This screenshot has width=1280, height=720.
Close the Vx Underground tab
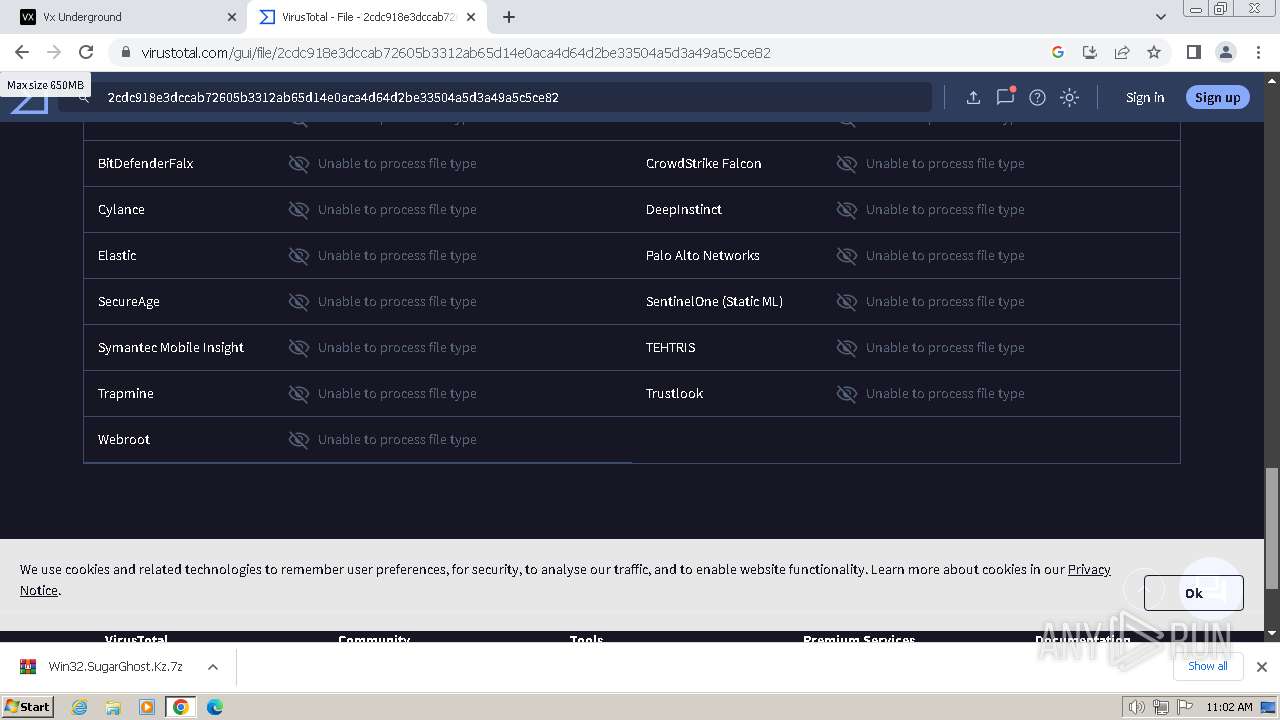232,17
